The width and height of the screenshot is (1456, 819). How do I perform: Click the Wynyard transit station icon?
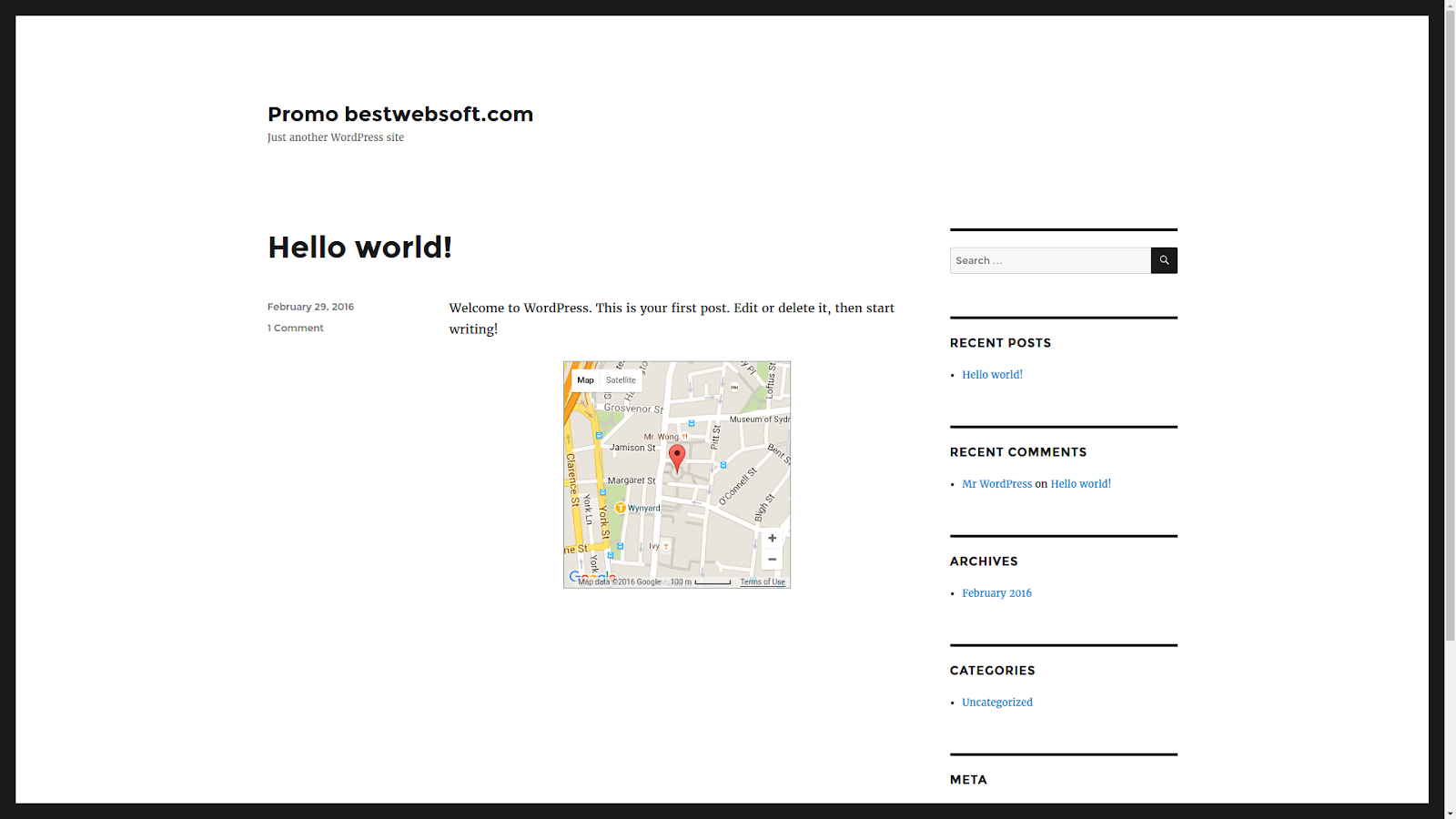click(x=620, y=508)
